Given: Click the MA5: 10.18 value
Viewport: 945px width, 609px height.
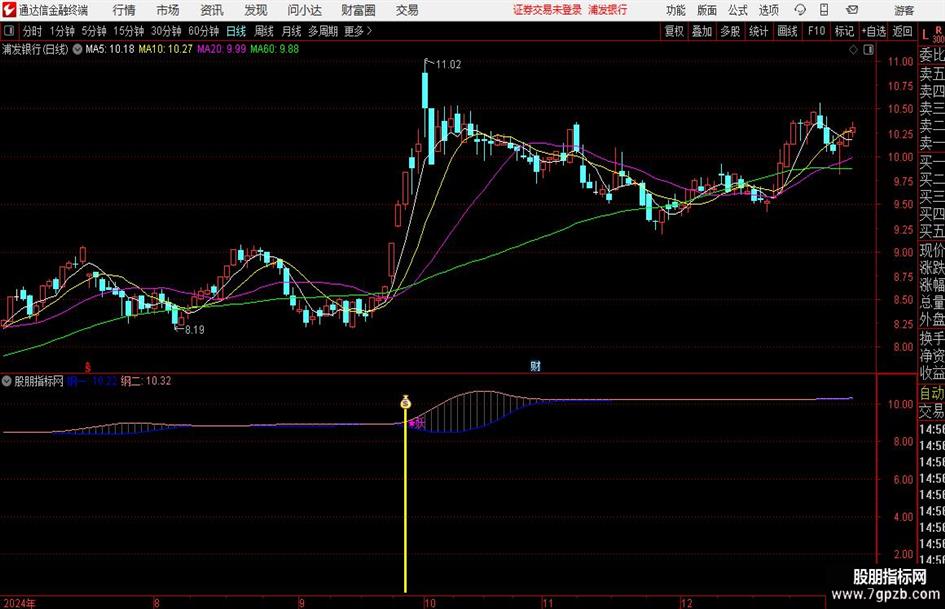Looking at the screenshot, I should tap(110, 49).
